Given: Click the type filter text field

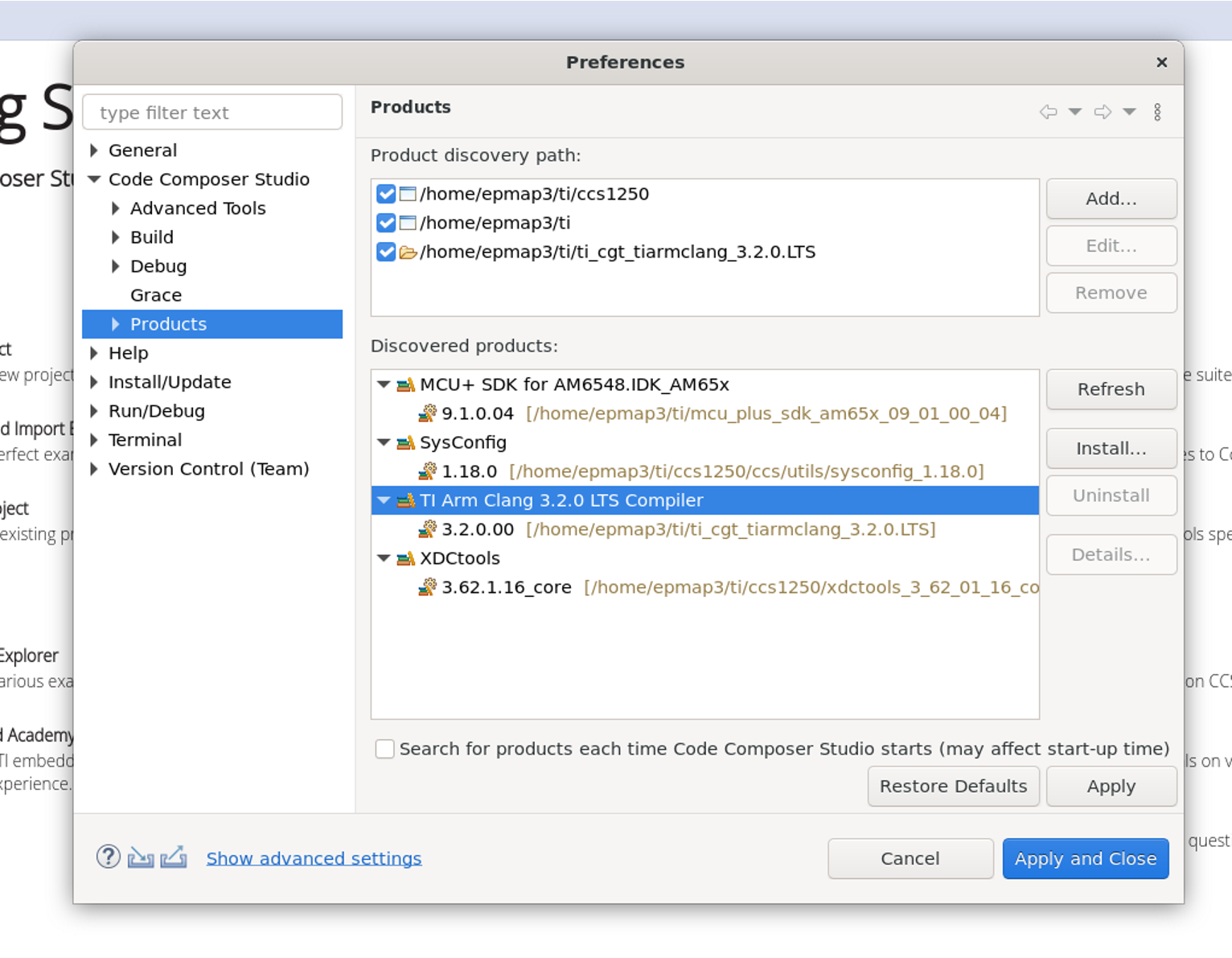Looking at the screenshot, I should point(212,113).
